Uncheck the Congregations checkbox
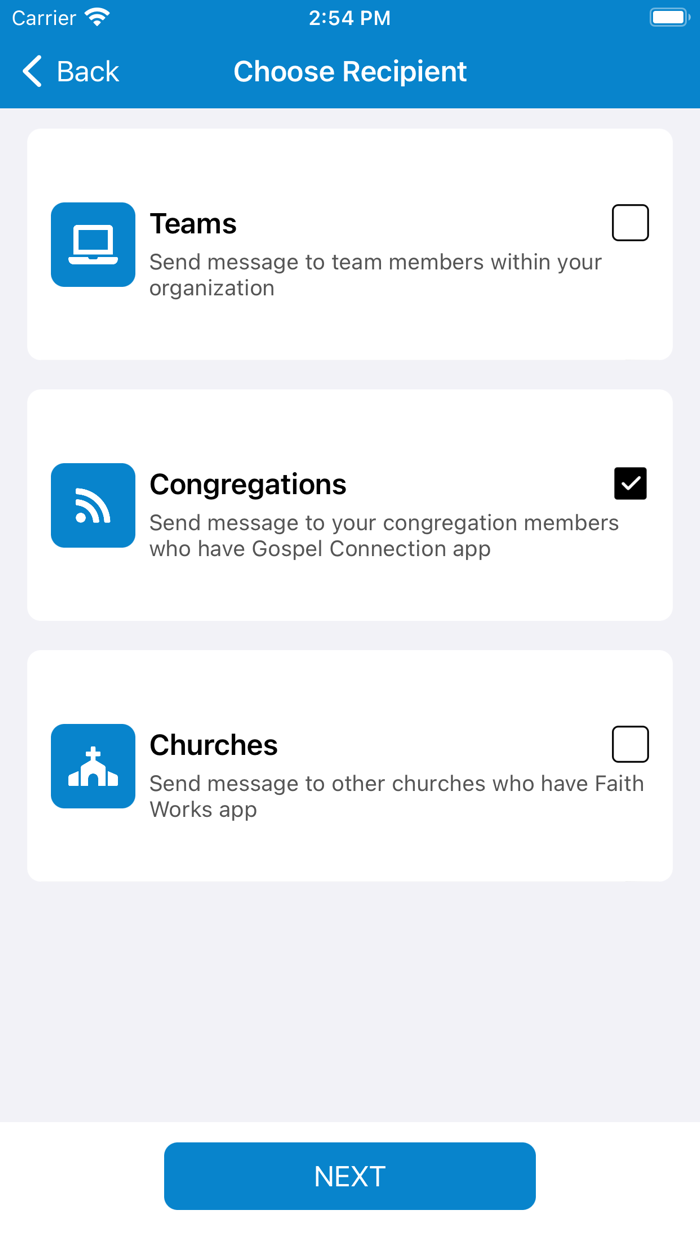The image size is (700, 1244). pos(630,483)
